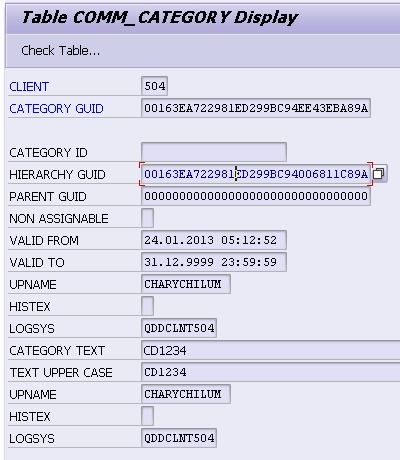Click the CATEGORY TEXT field CD1234
The height and width of the screenshot is (460, 400).
tap(270, 350)
